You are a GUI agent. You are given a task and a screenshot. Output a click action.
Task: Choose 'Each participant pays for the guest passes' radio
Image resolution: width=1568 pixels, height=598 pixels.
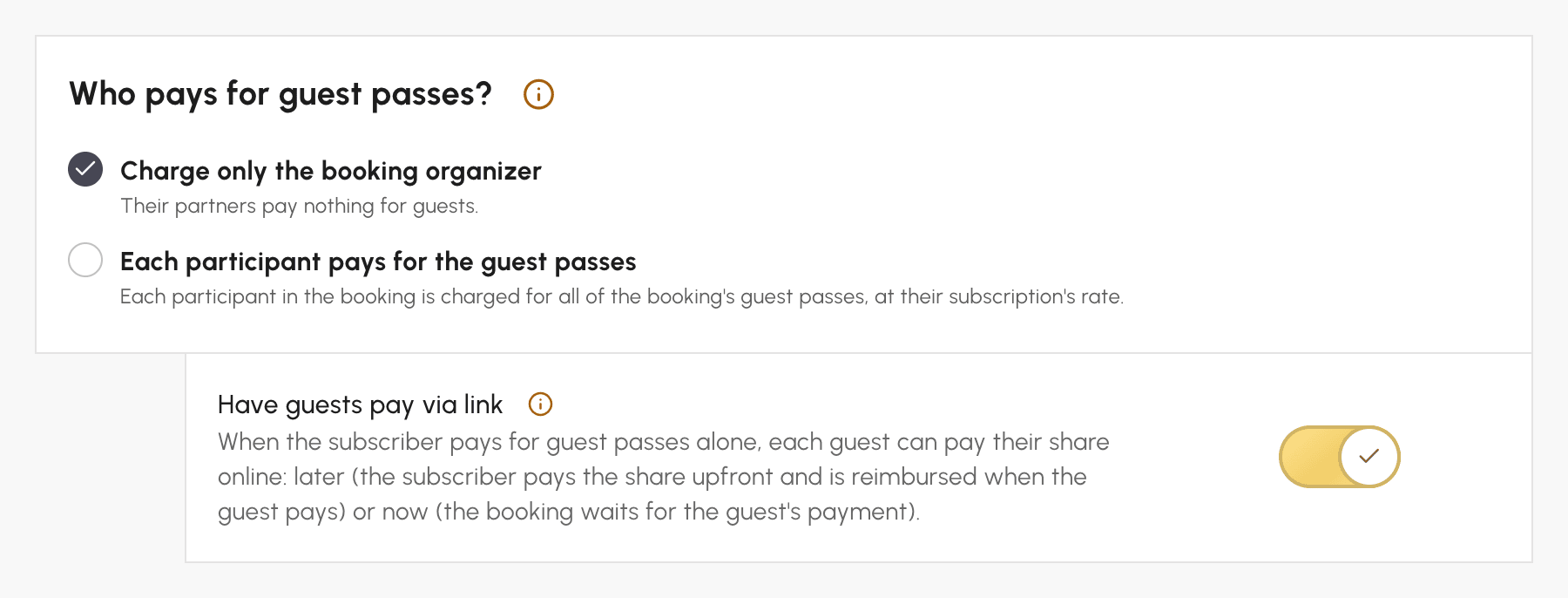point(85,260)
